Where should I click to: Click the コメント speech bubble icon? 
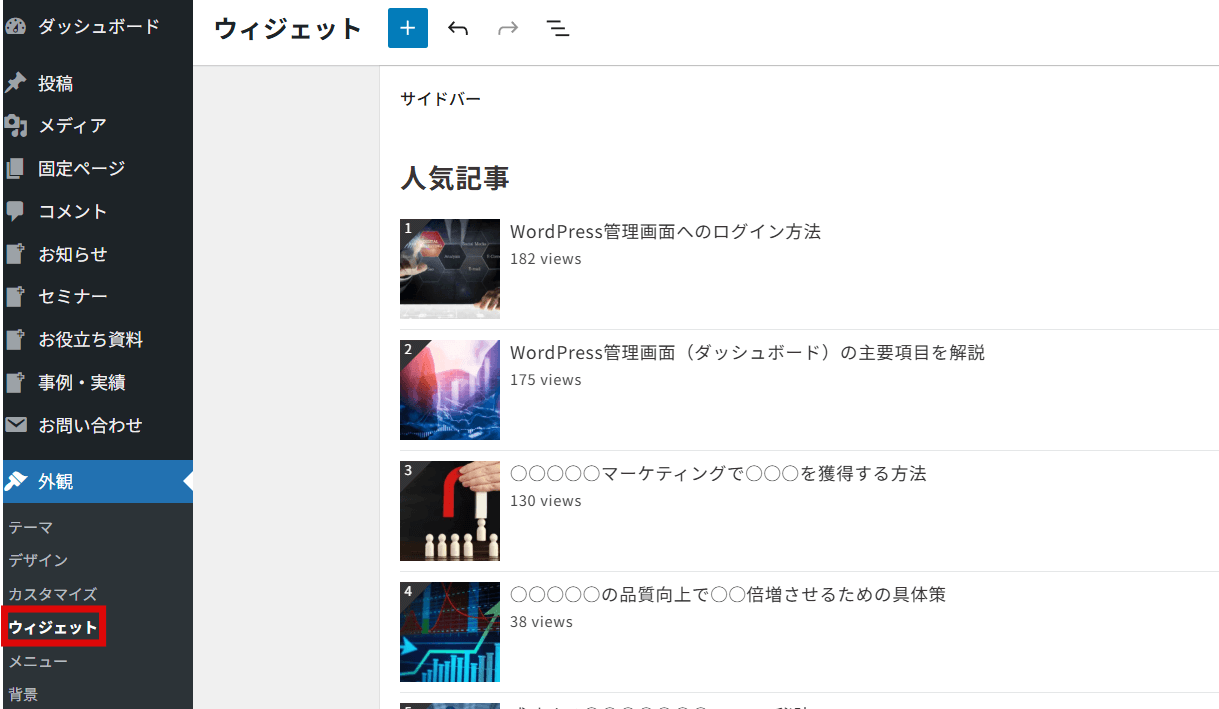tap(15, 211)
